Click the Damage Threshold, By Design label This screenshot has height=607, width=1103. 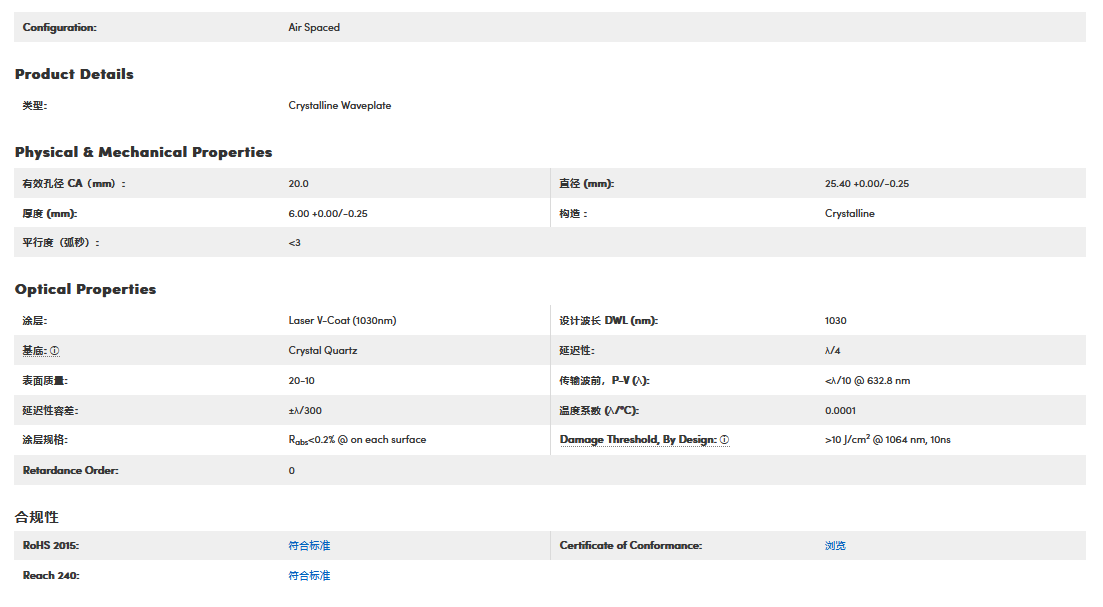click(638, 440)
